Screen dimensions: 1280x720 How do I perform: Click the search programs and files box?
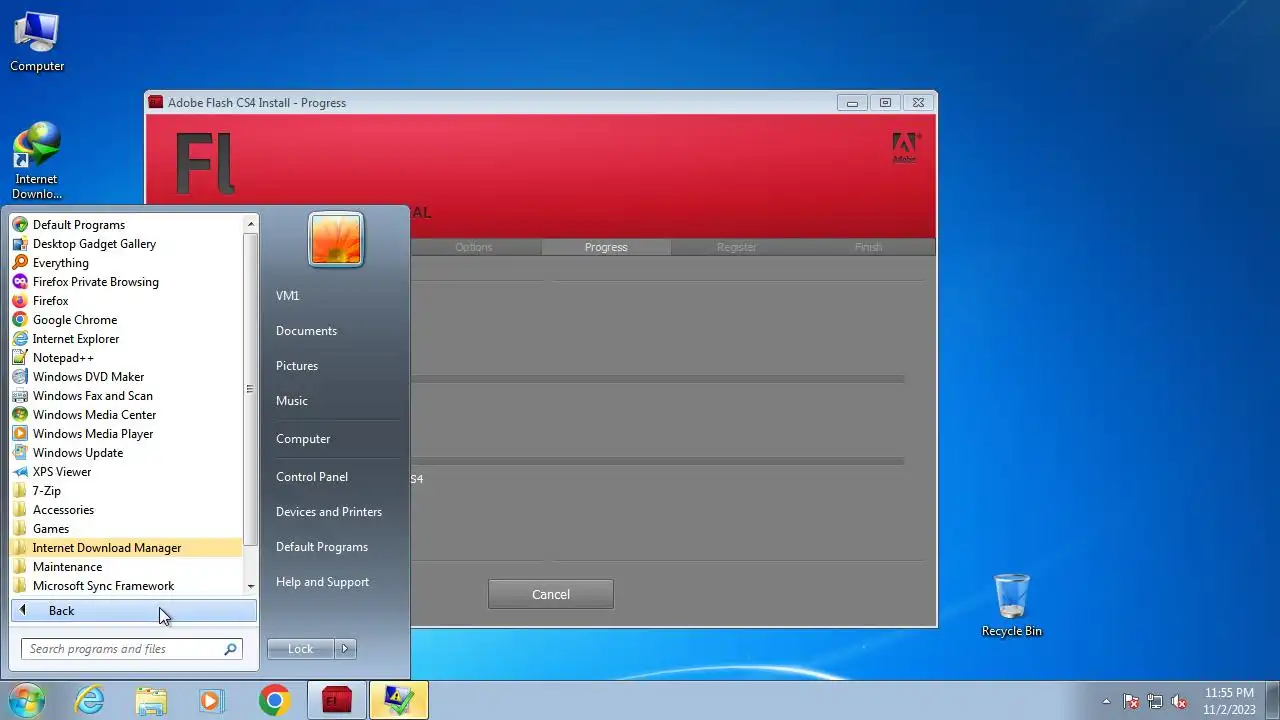coord(132,649)
